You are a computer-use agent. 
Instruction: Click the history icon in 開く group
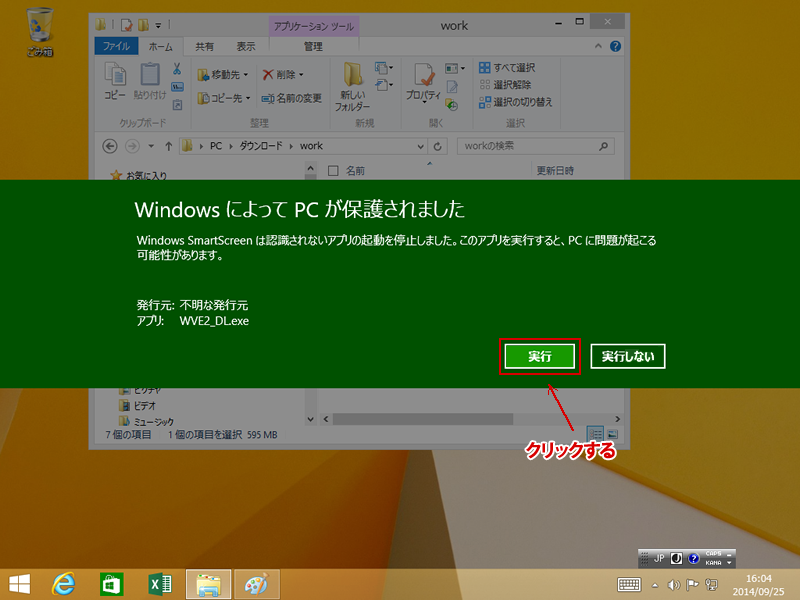452,105
